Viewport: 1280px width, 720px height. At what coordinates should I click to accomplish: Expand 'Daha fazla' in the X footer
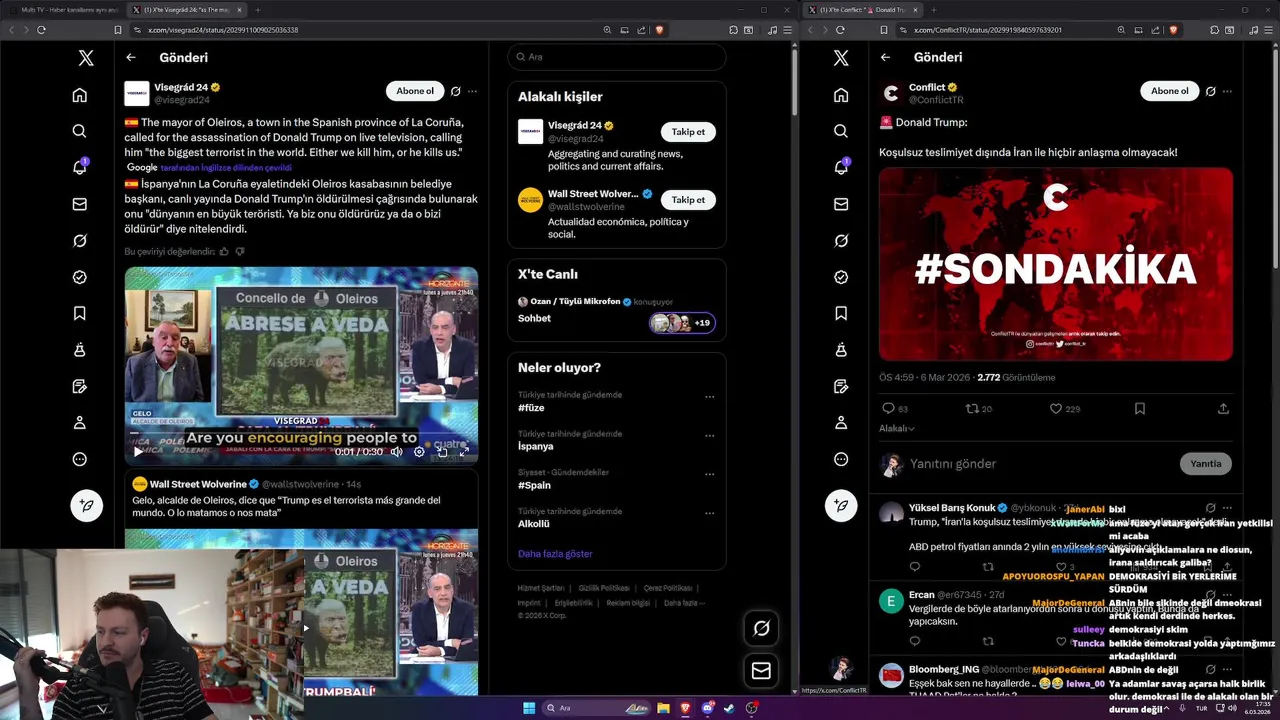tap(684, 603)
